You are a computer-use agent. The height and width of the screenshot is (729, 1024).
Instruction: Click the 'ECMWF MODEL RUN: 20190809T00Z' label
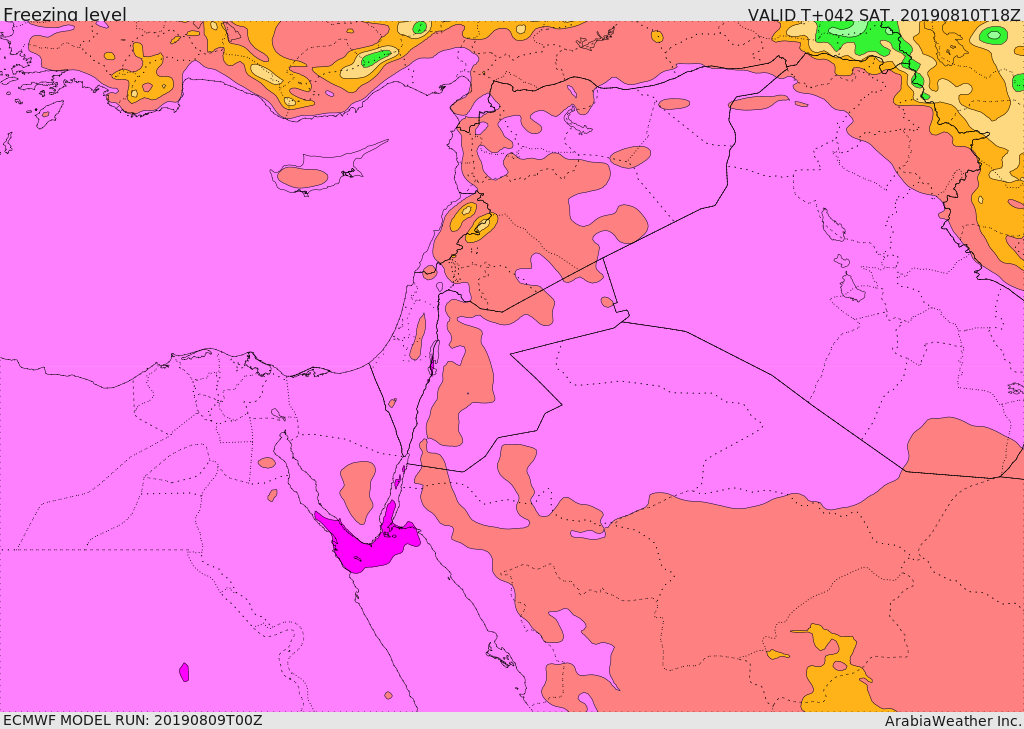pos(133,720)
